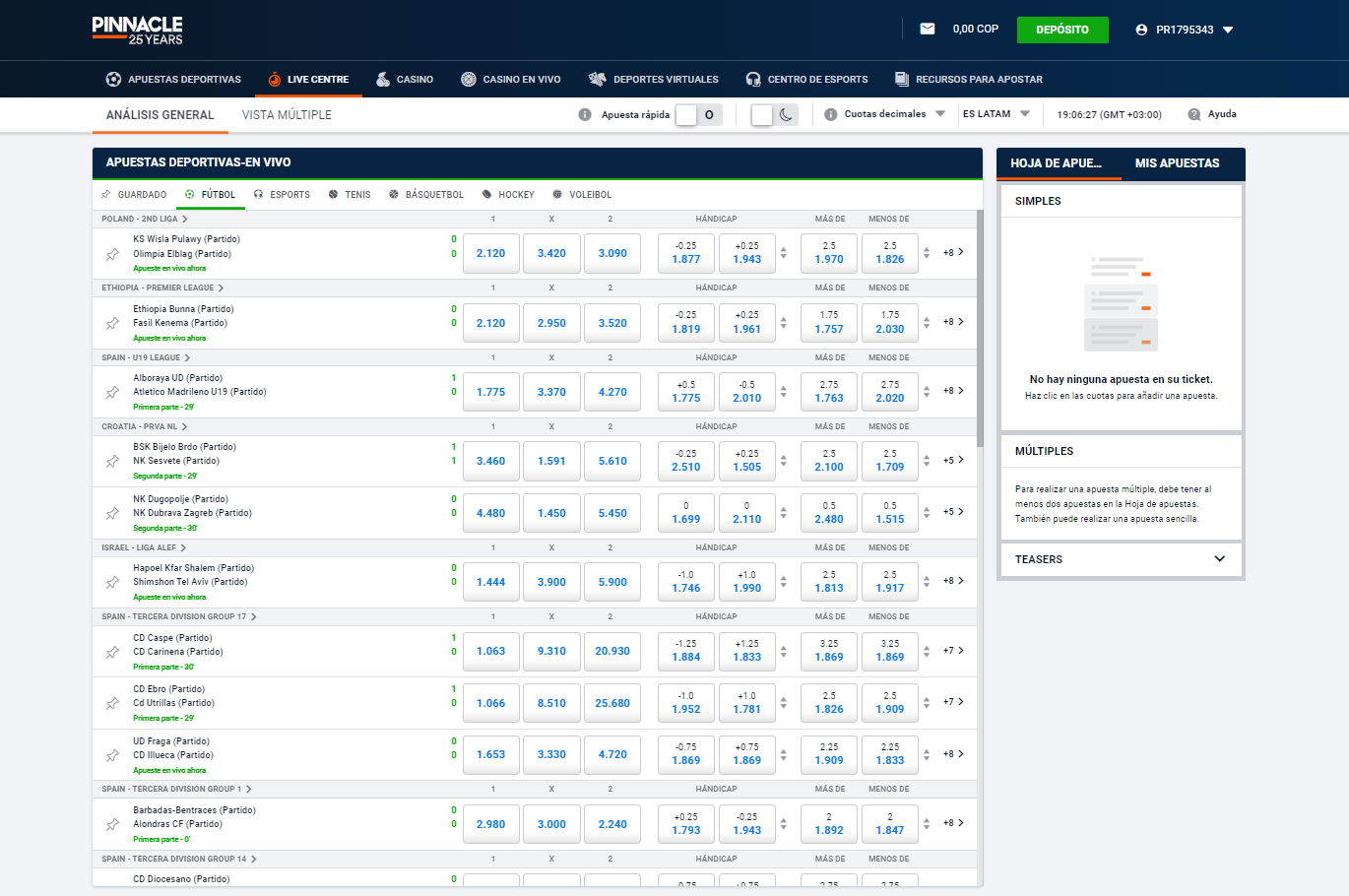
Task: Bet on KS Wisla Pulawy win 2.120
Action: (x=490, y=253)
